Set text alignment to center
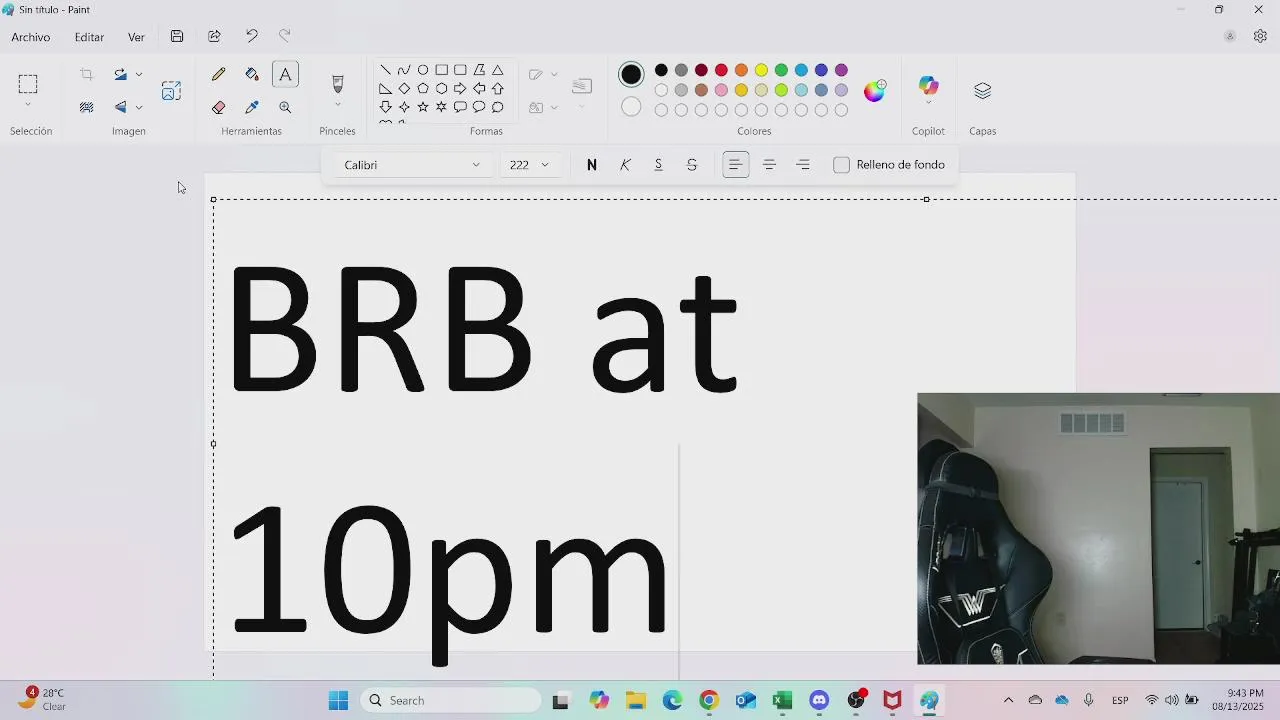 [769, 165]
